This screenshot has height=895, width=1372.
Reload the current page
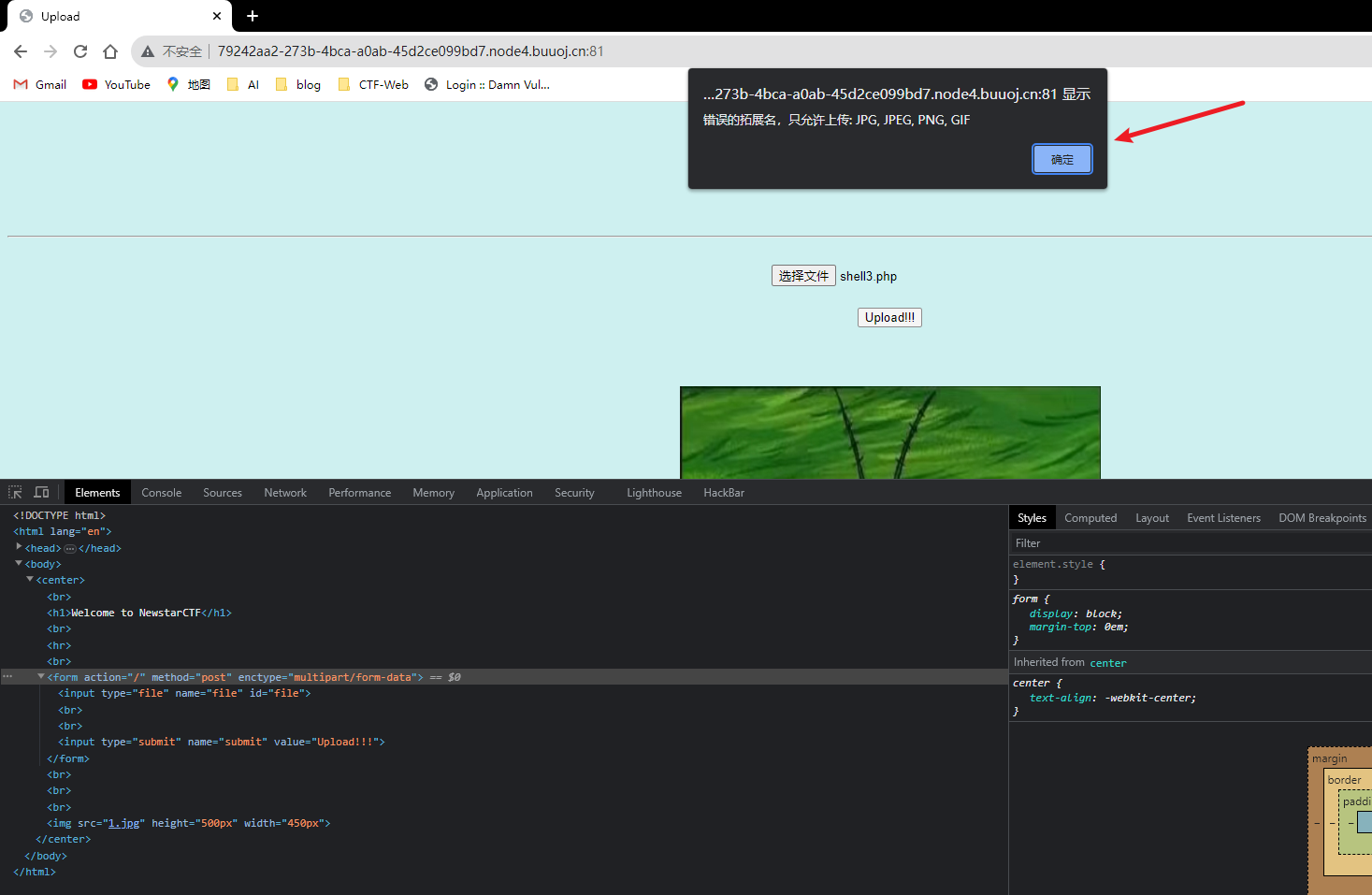coord(80,51)
